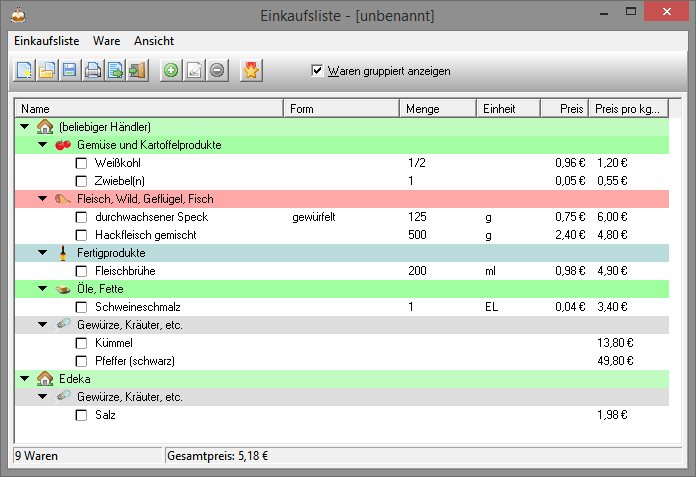Sort by the Menge column header
The height and width of the screenshot is (477, 696).
point(438,108)
